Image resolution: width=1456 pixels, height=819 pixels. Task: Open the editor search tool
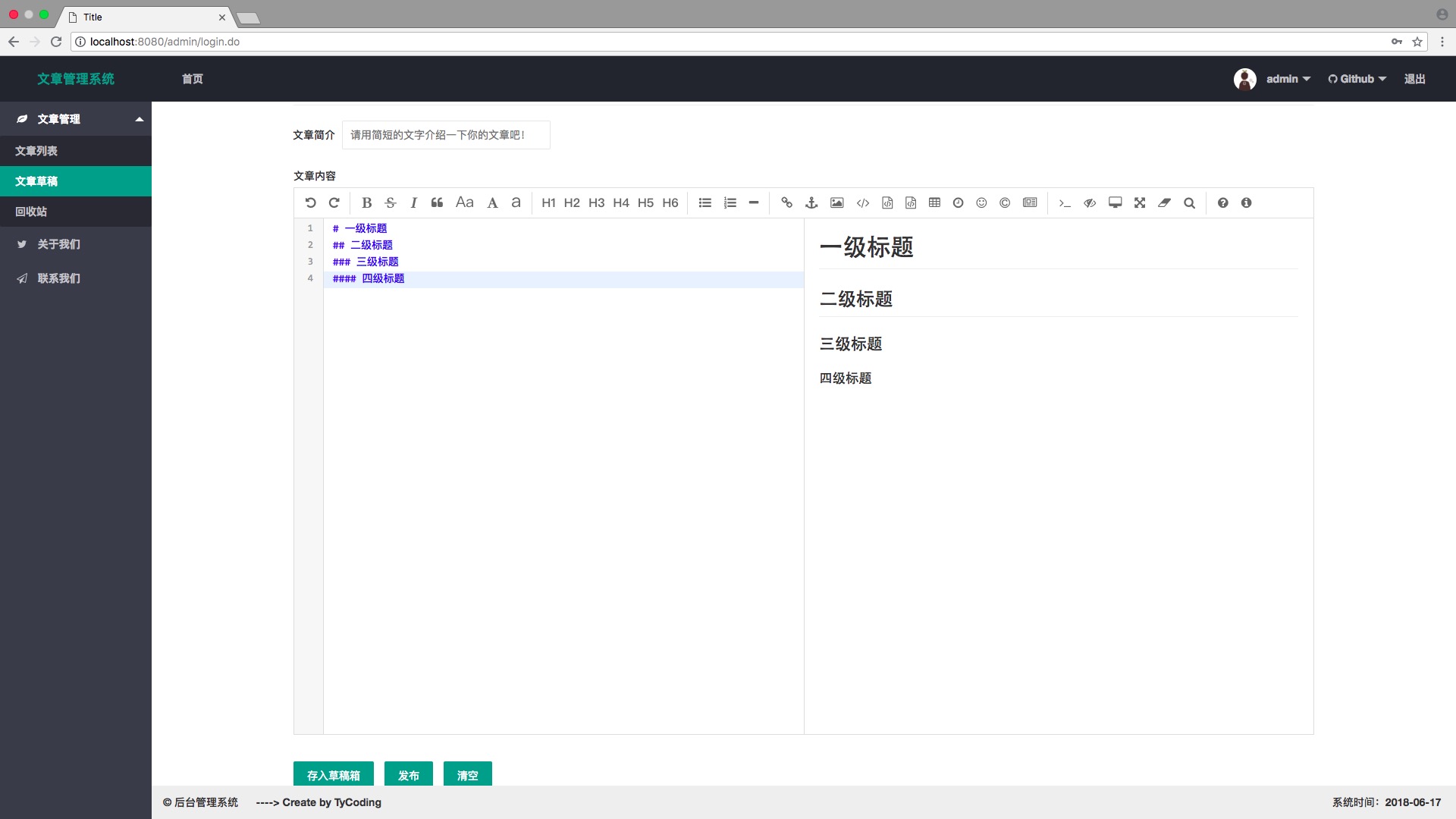pos(1189,202)
